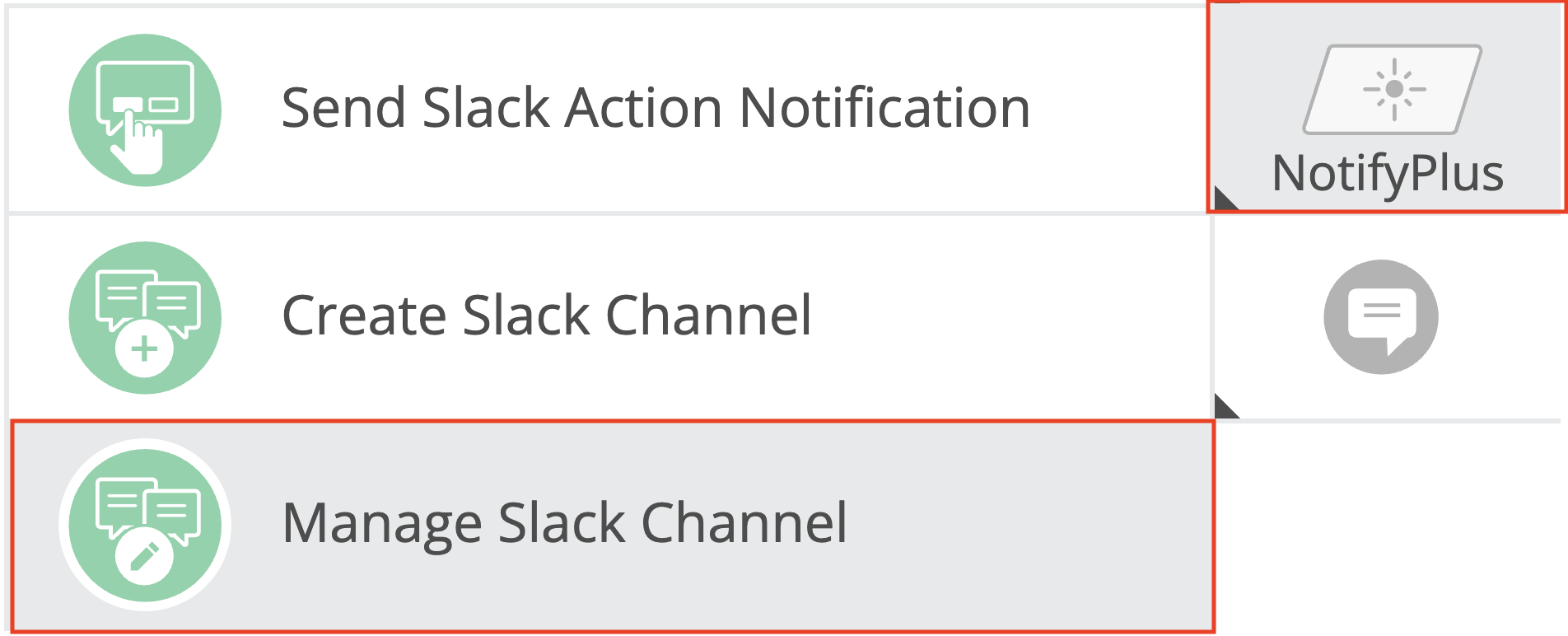Image resolution: width=1568 pixels, height=636 pixels.
Task: Click blank space right of "Create Slack Channel"
Action: point(1005,317)
